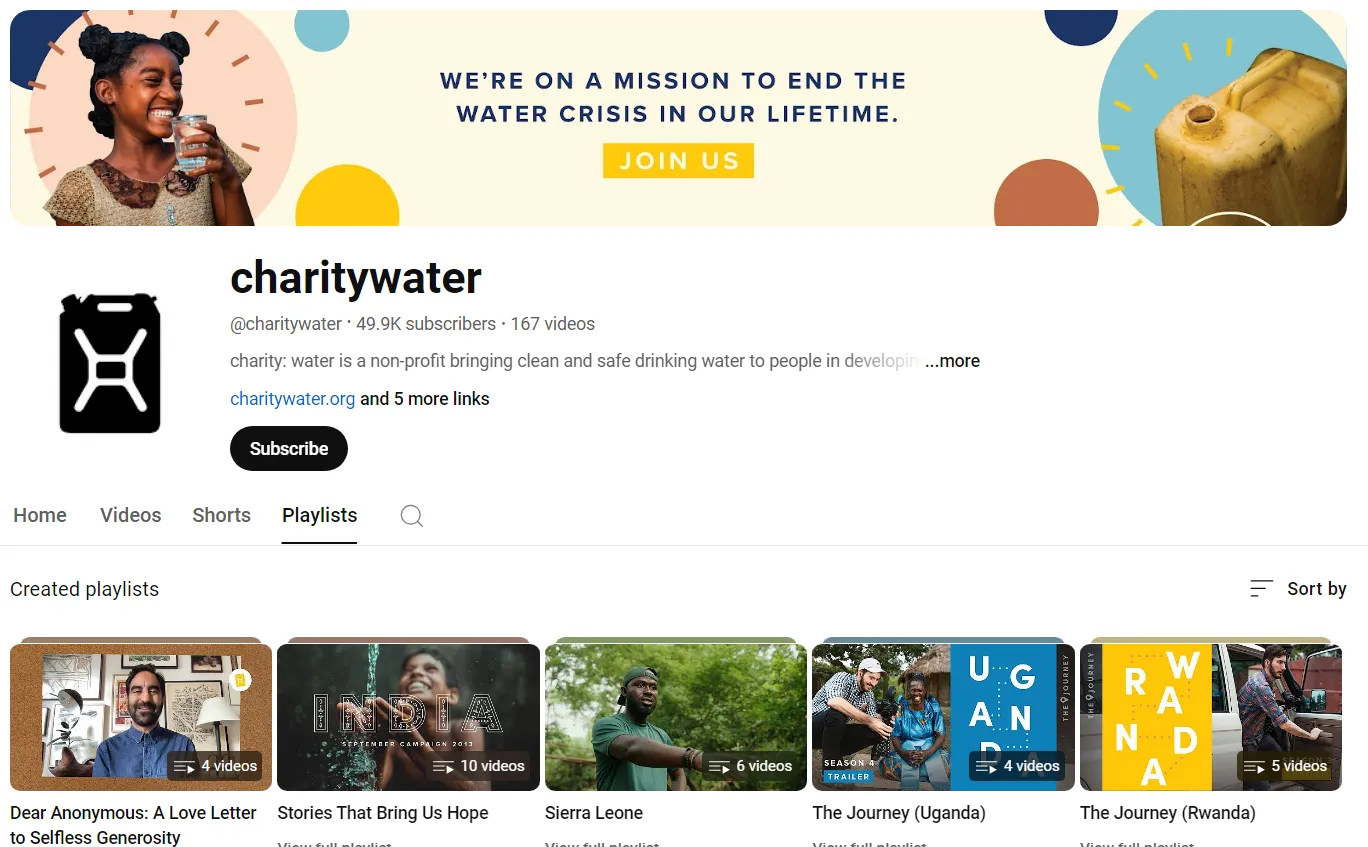Switch to the Videos tab
This screenshot has width=1368, height=847.
coord(130,515)
